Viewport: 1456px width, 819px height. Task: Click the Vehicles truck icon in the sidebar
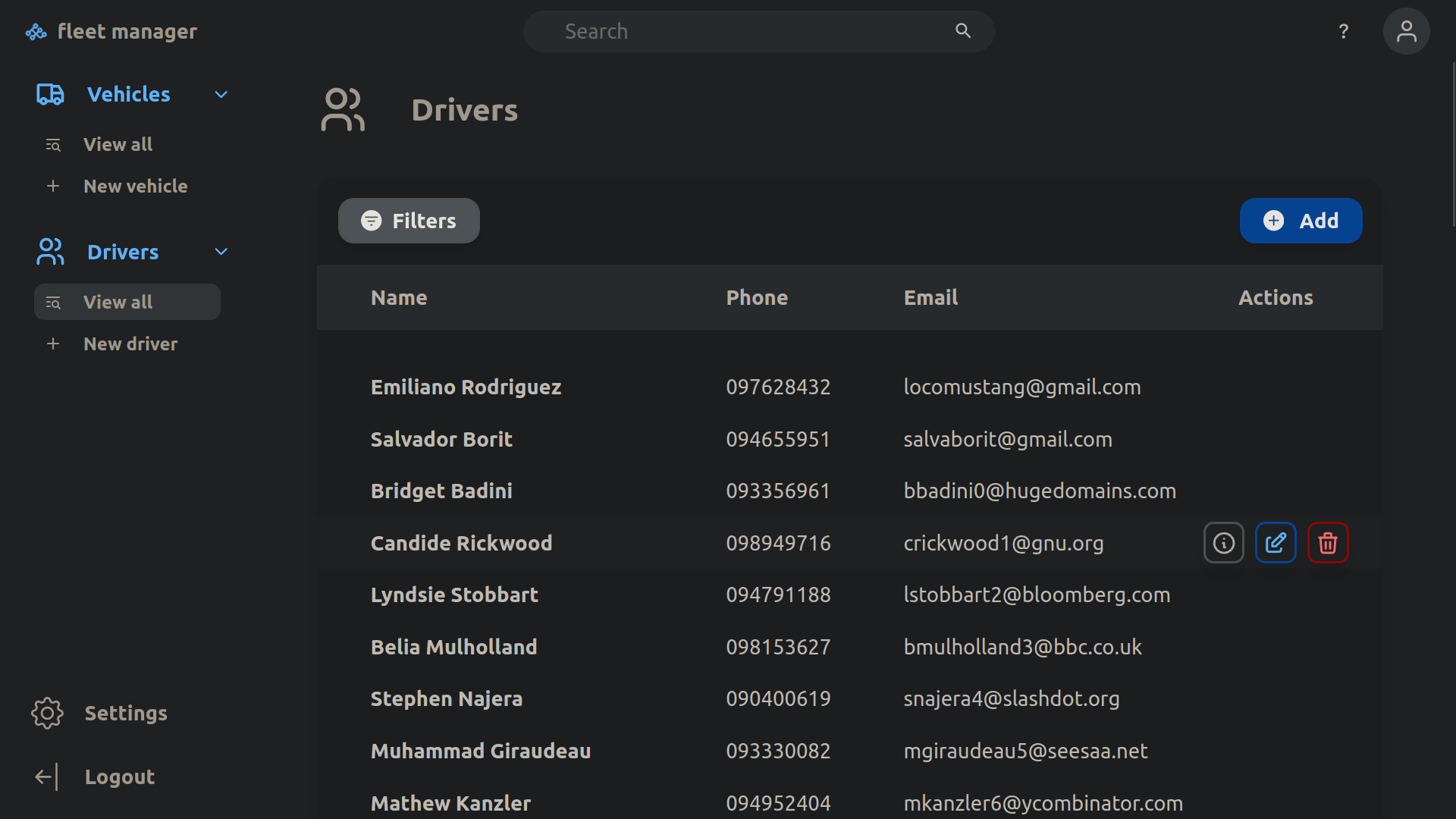tap(49, 94)
